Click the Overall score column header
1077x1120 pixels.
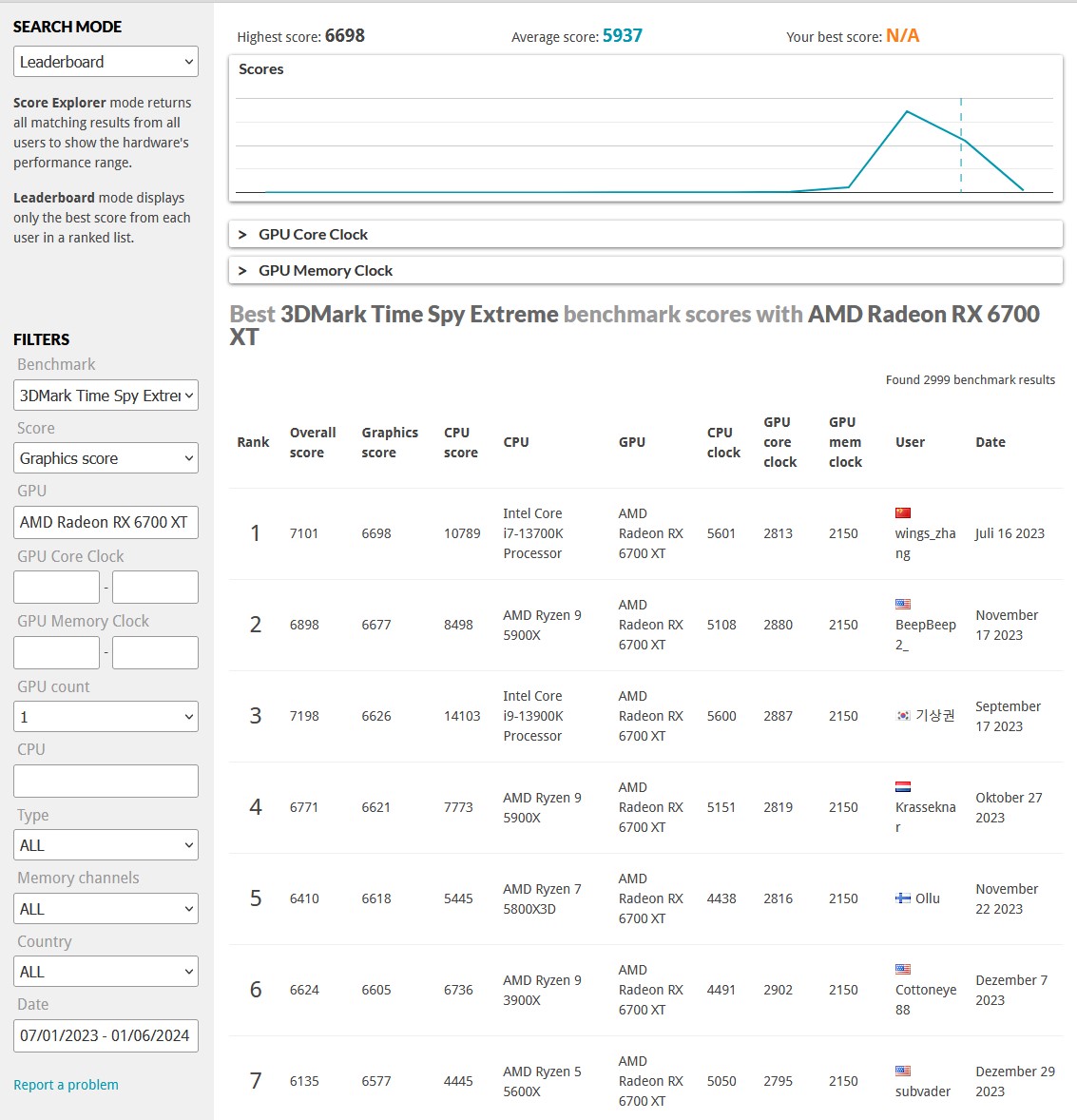click(x=312, y=442)
